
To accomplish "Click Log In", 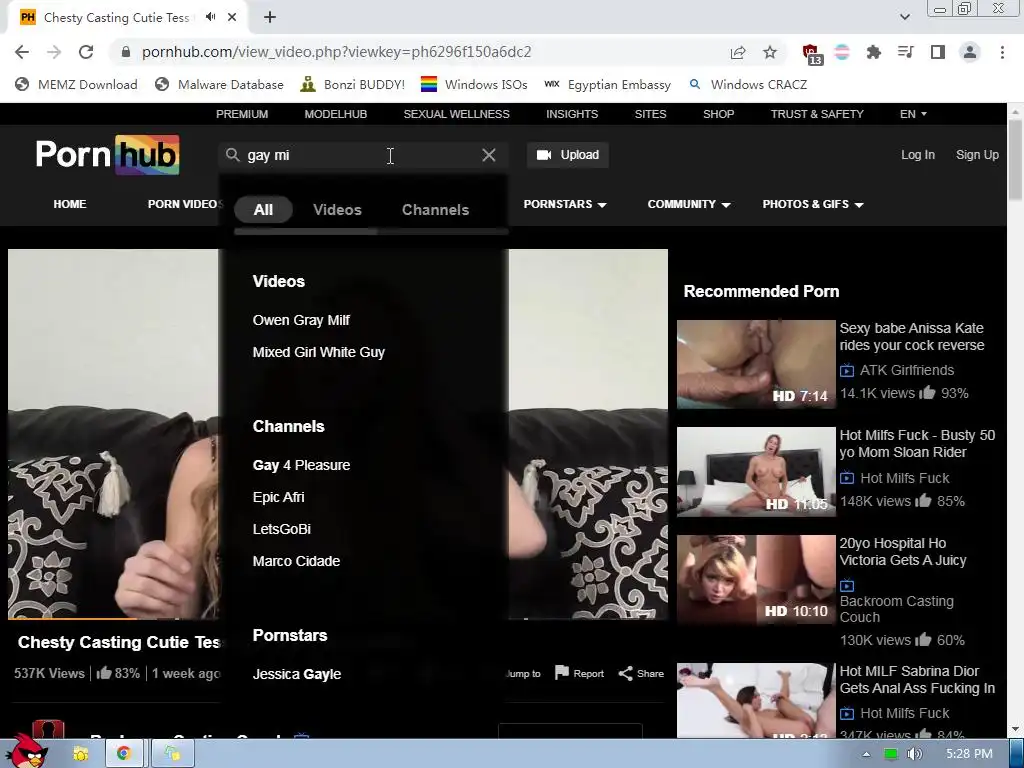I will click(x=918, y=155).
